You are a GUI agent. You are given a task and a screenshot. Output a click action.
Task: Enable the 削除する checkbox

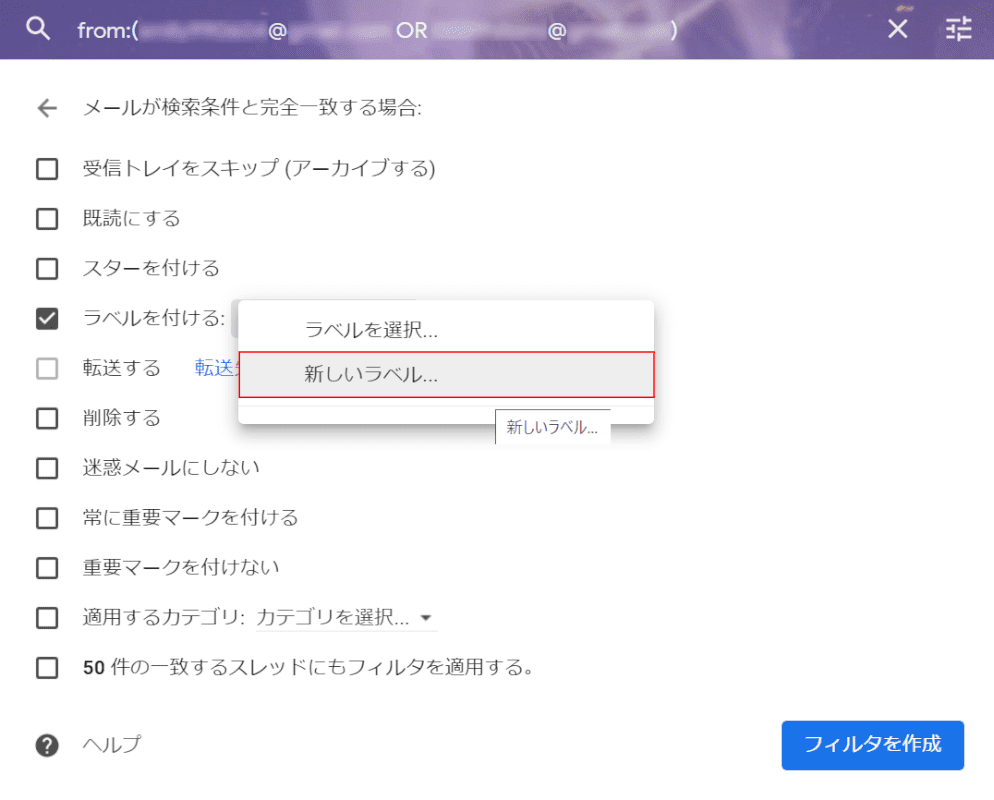click(47, 418)
